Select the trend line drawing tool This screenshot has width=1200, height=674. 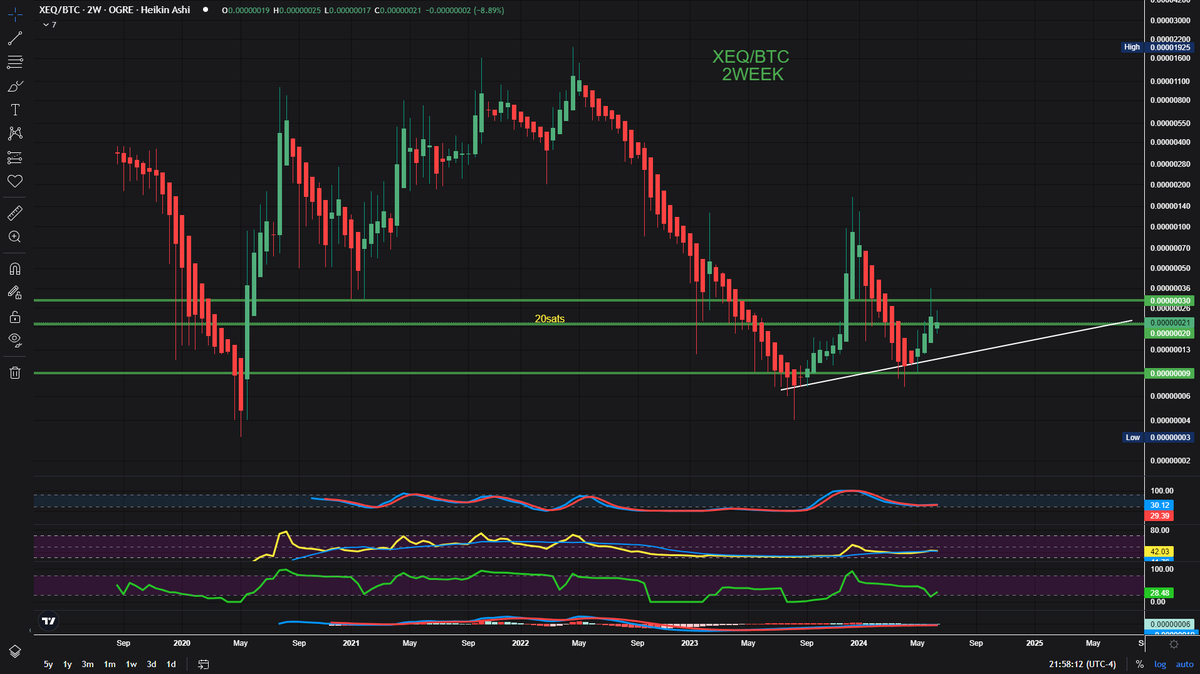pyautogui.click(x=14, y=38)
